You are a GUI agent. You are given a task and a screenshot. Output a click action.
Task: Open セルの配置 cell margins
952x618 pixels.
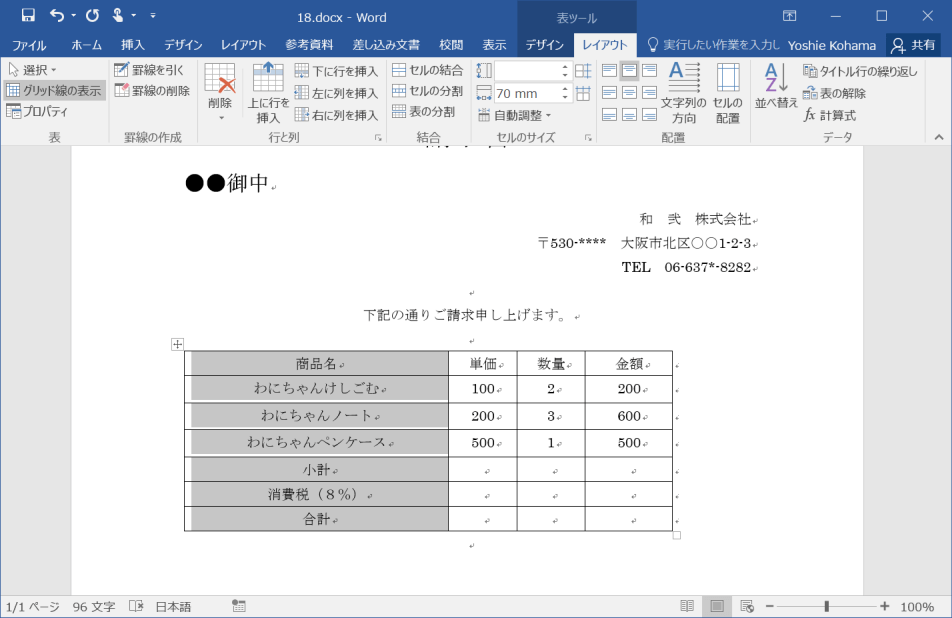727,92
